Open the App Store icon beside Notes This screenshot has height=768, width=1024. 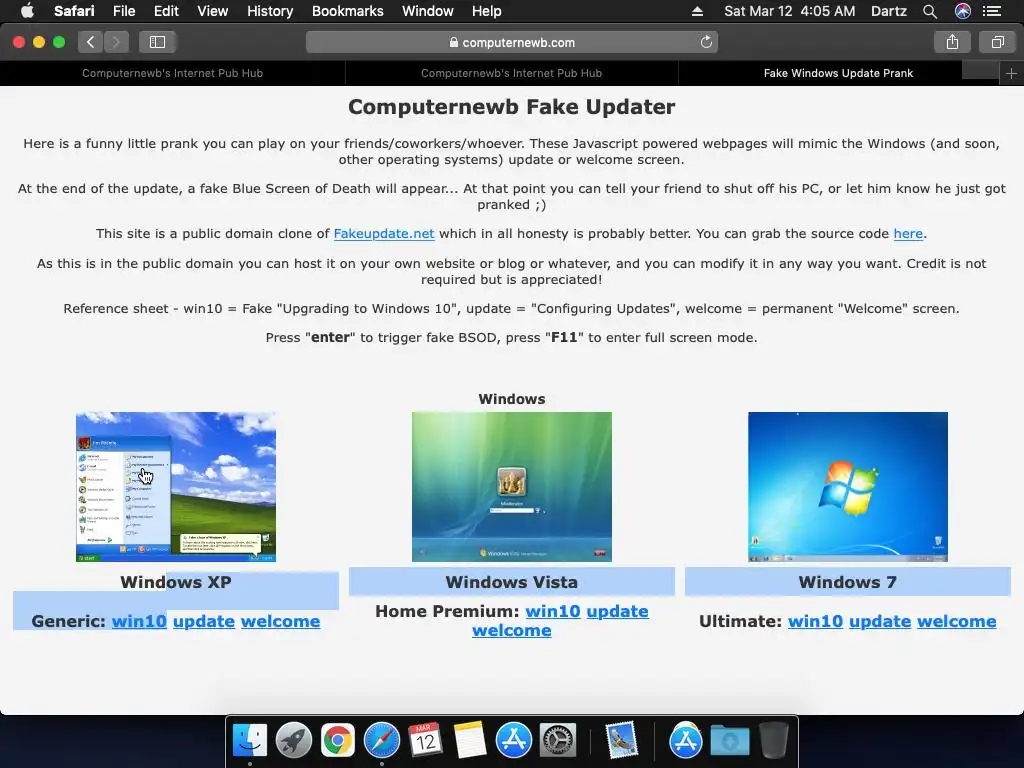coord(514,741)
